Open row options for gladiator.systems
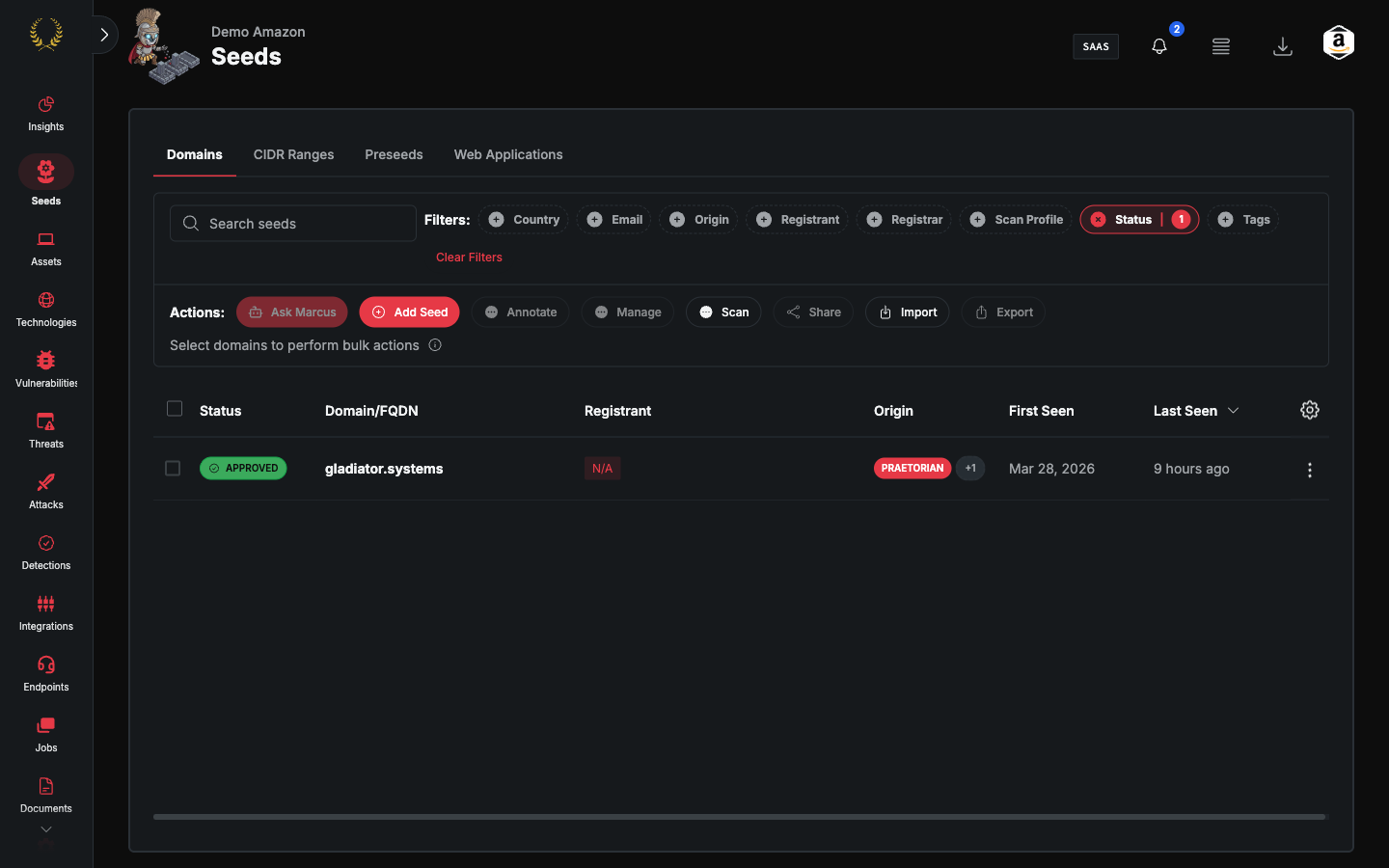The height and width of the screenshot is (868, 1389). tap(1310, 470)
